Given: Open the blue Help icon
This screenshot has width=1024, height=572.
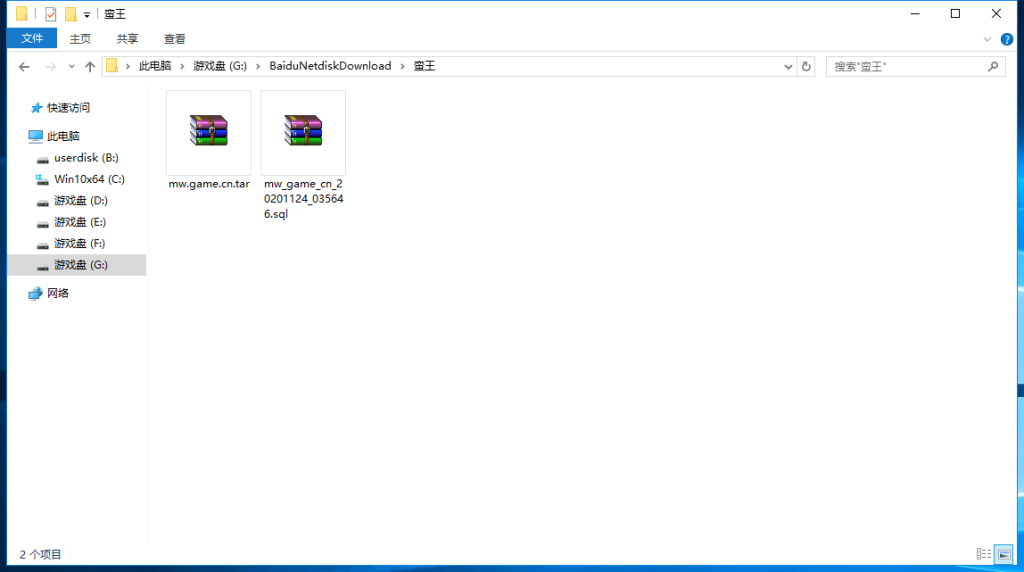Looking at the screenshot, I should 1007,40.
